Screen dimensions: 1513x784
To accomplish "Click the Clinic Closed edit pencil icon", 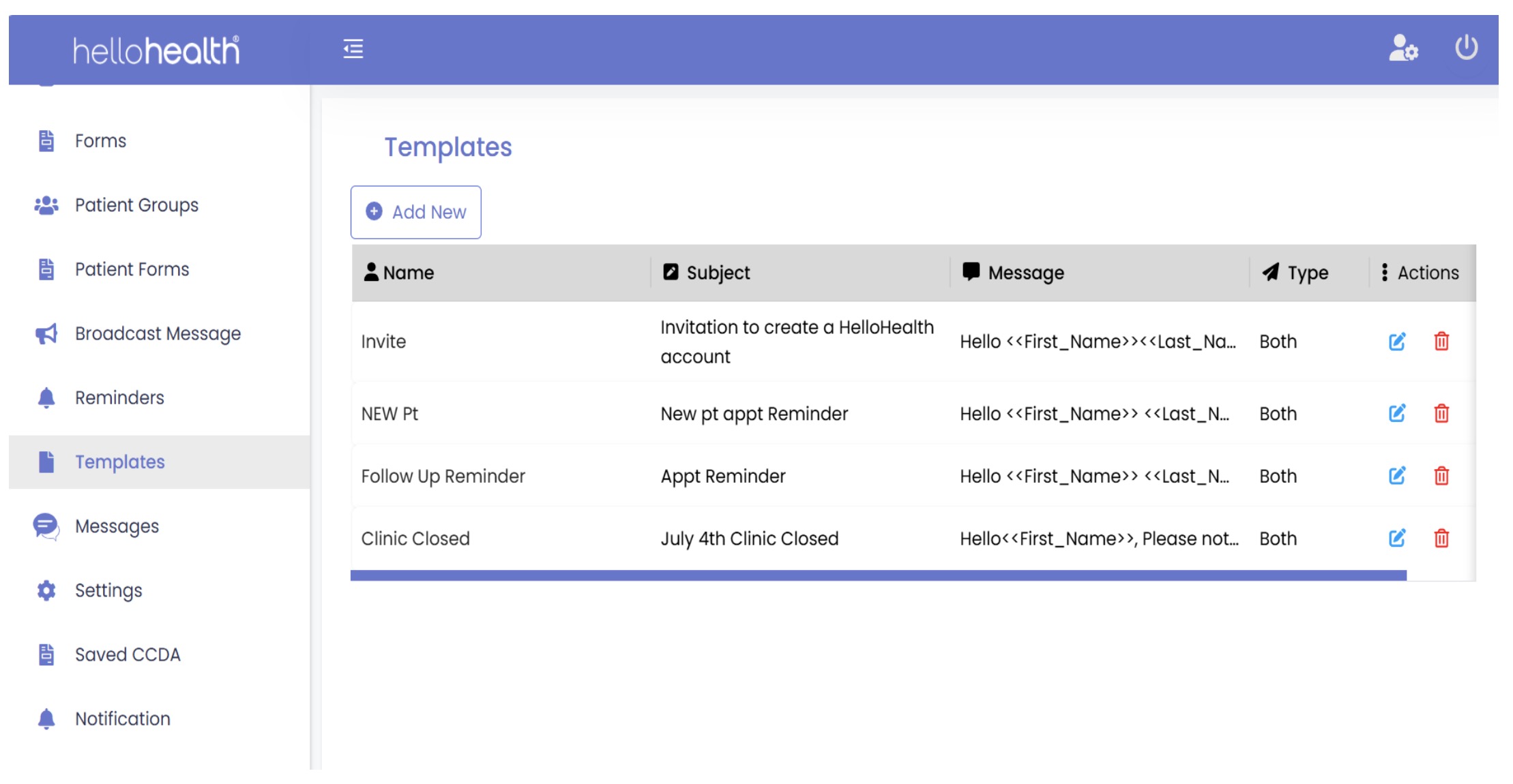I will click(x=1396, y=538).
